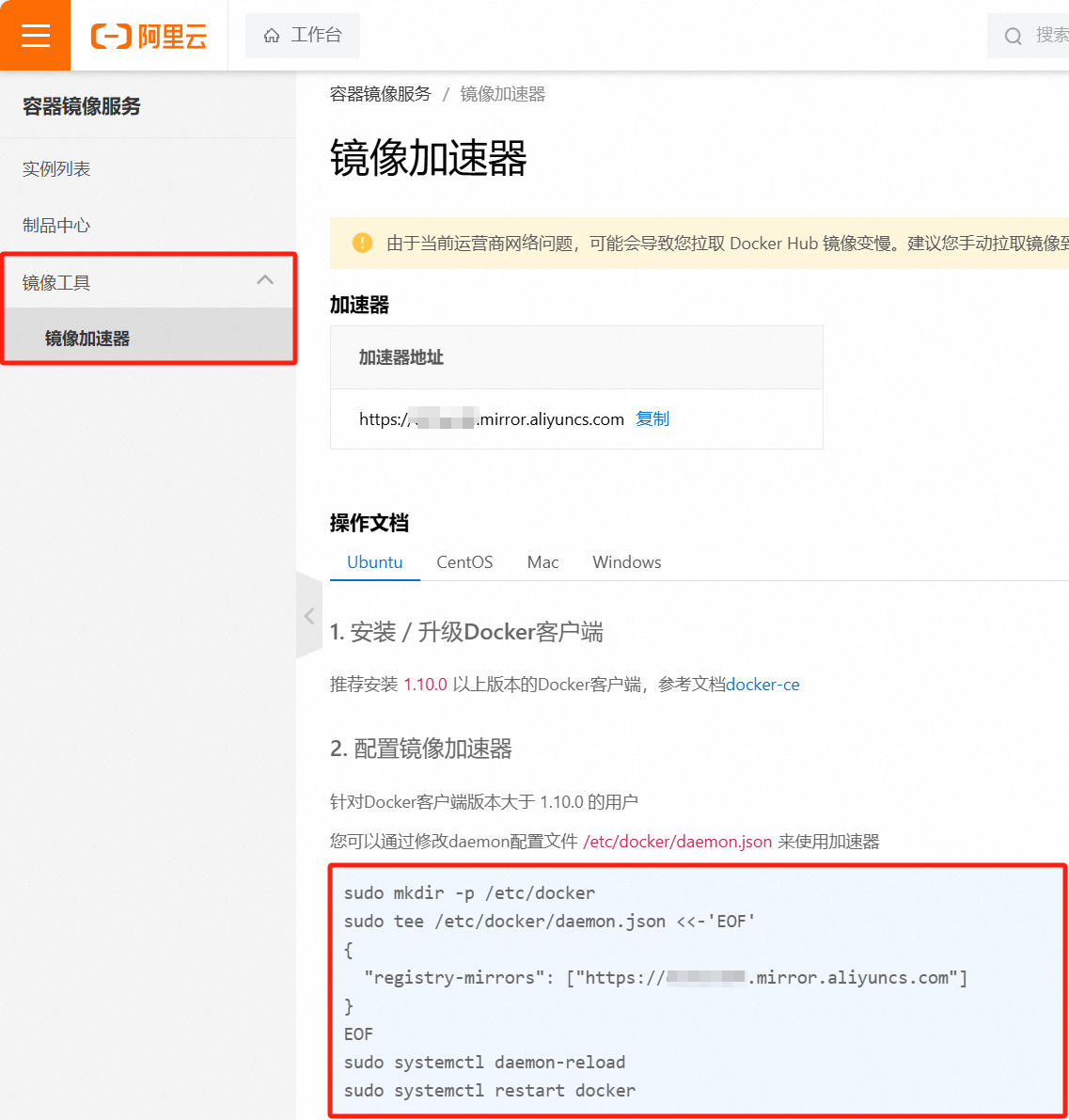Click the 操作文档 section heading
This screenshot has height=1120, width=1069.
coord(369,523)
